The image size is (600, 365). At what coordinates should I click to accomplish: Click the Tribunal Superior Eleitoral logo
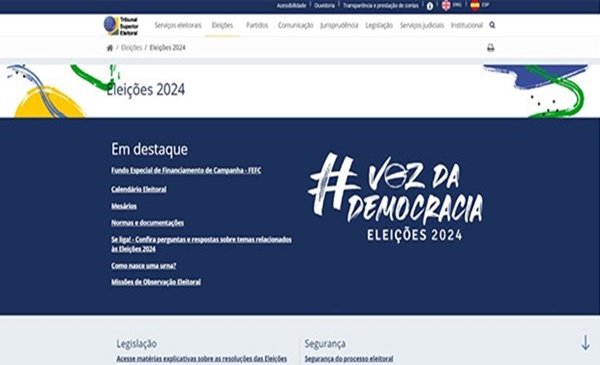click(121, 26)
